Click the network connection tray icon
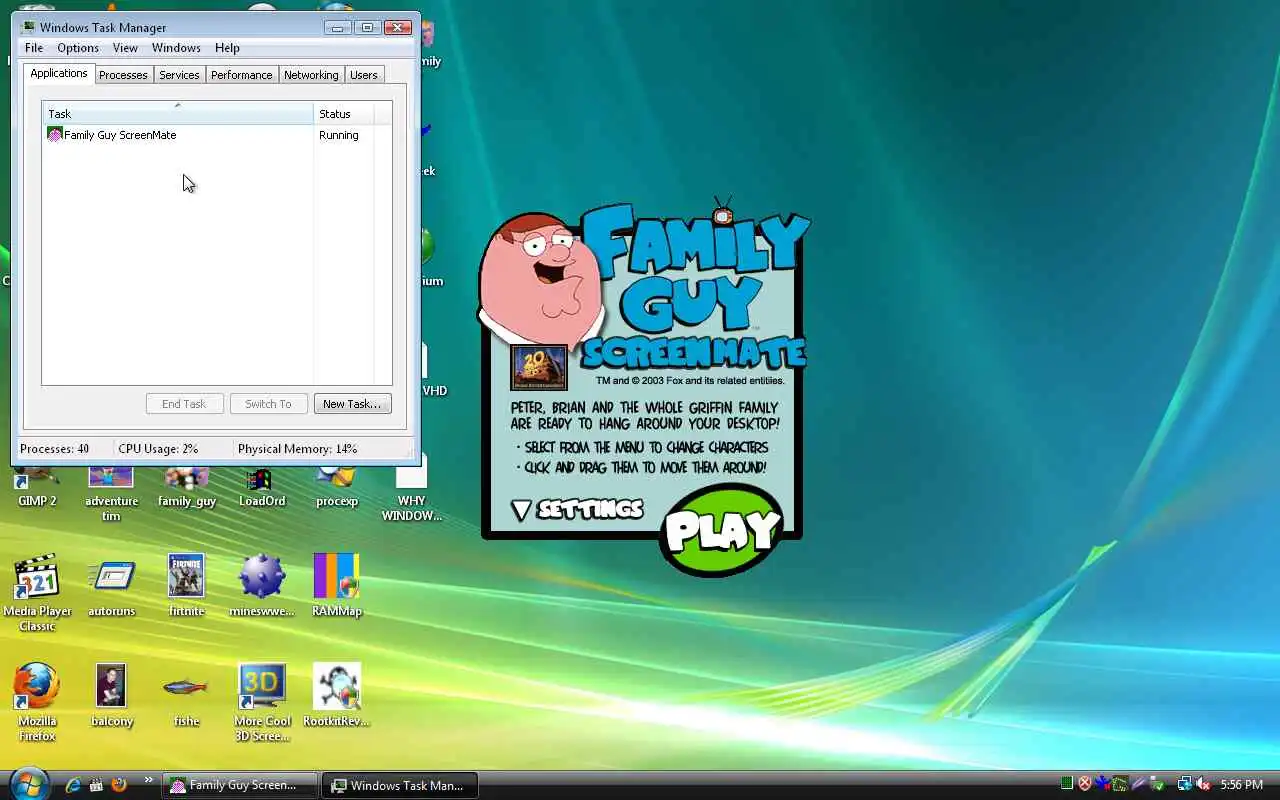Viewport: 1280px width, 800px height. tap(1185, 785)
